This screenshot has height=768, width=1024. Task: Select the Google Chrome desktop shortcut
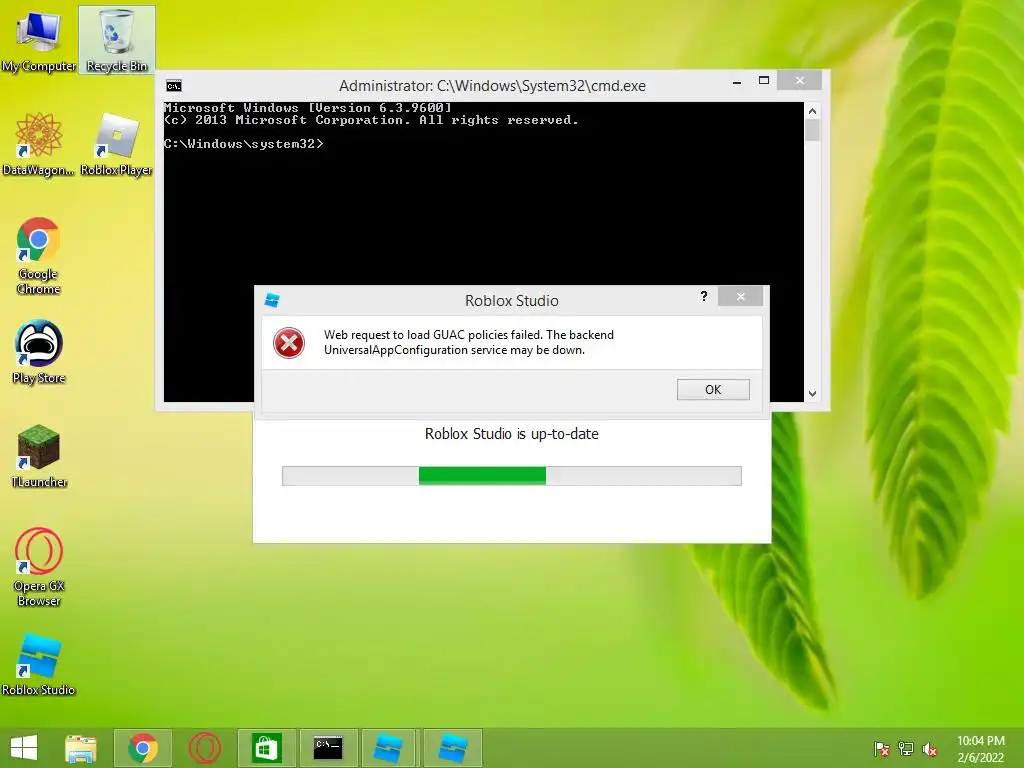39,255
